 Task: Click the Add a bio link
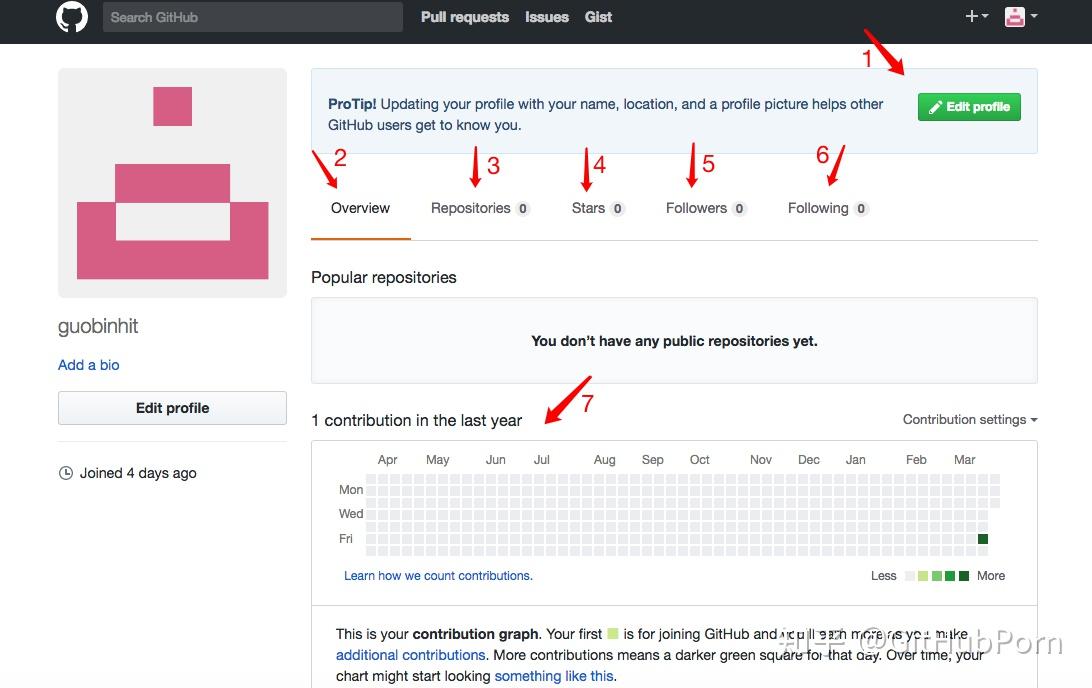pyautogui.click(x=88, y=364)
